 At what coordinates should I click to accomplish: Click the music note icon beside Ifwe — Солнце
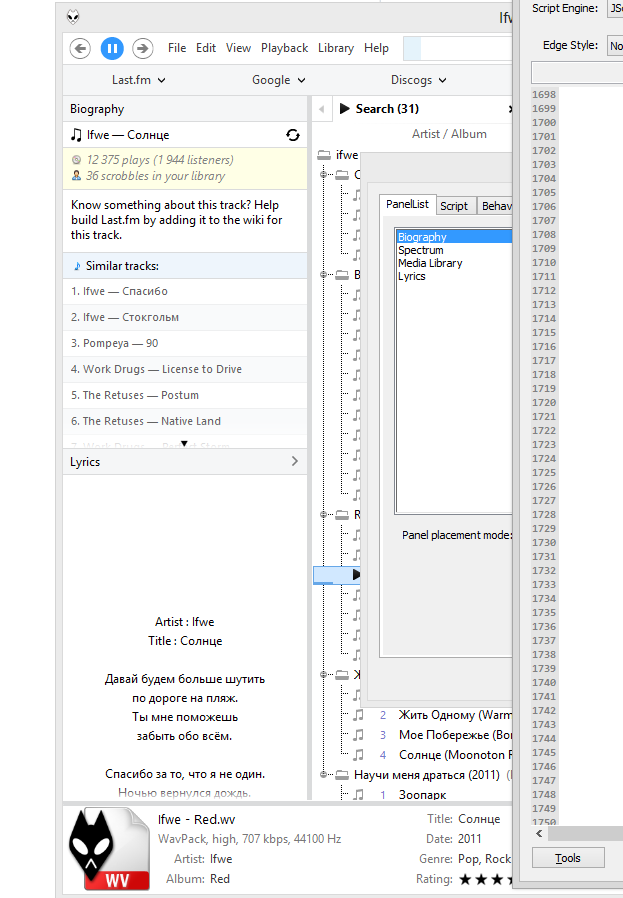coord(76,135)
